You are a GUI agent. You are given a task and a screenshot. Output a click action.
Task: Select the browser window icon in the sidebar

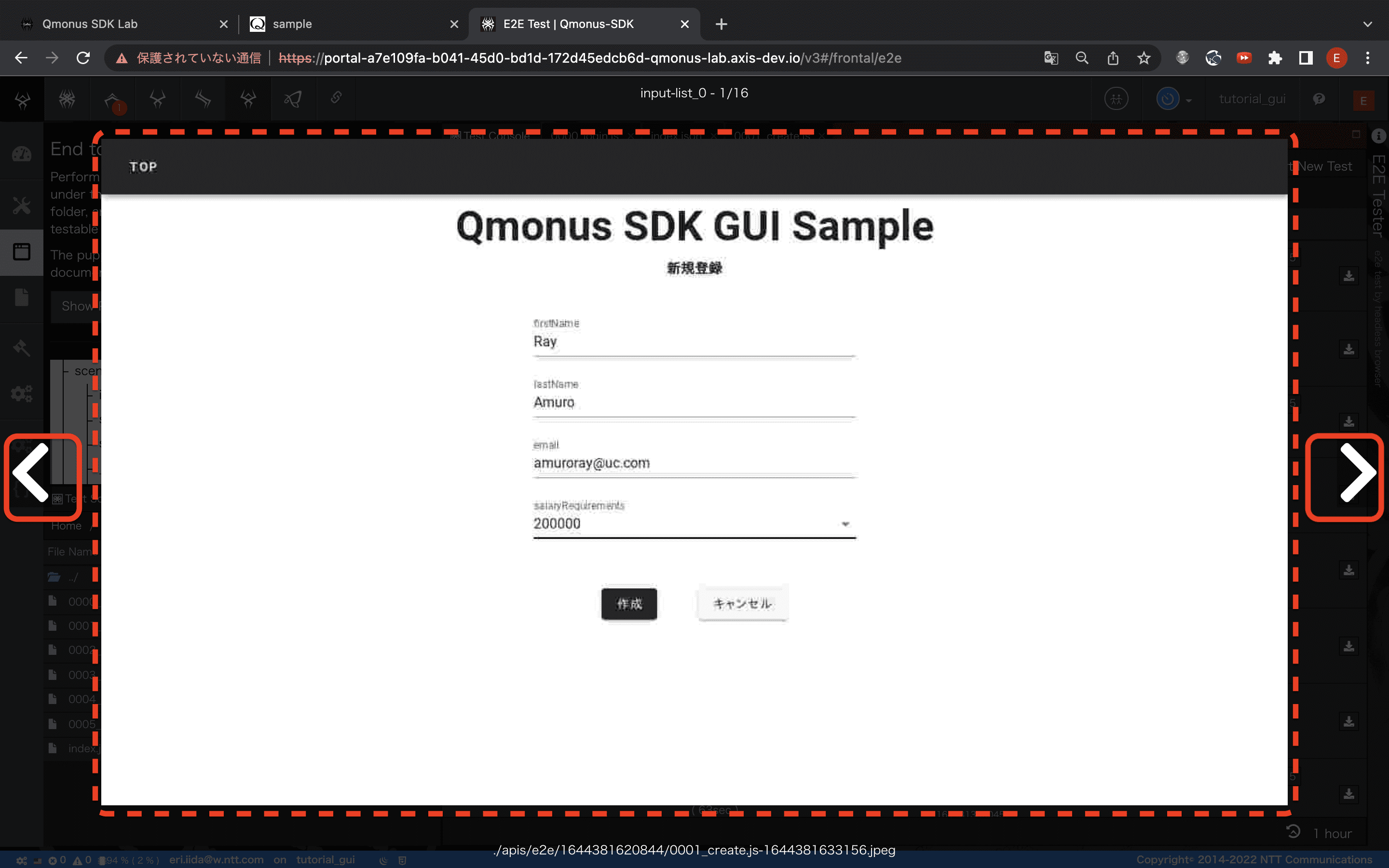click(x=22, y=251)
